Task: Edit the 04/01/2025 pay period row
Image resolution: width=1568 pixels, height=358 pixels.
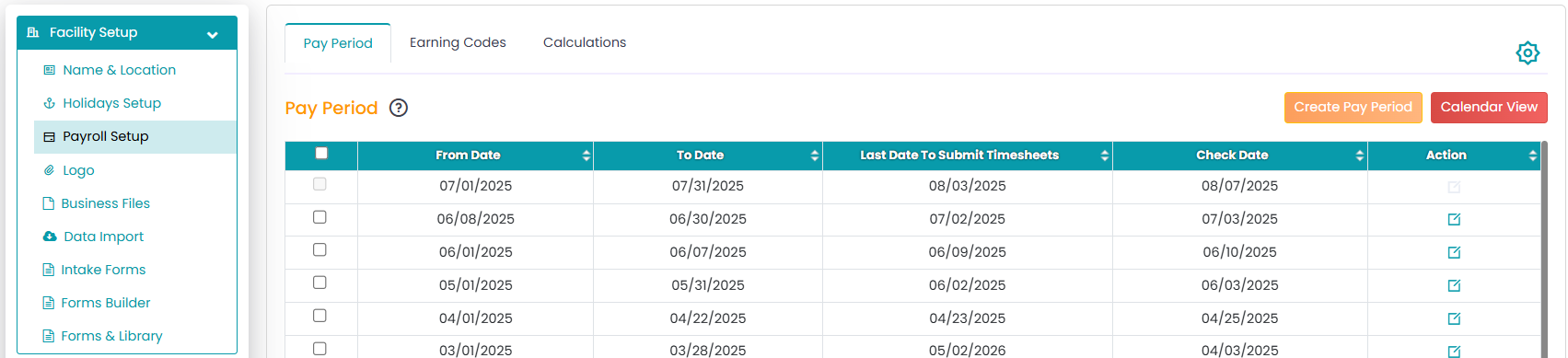Action: click(x=1454, y=318)
